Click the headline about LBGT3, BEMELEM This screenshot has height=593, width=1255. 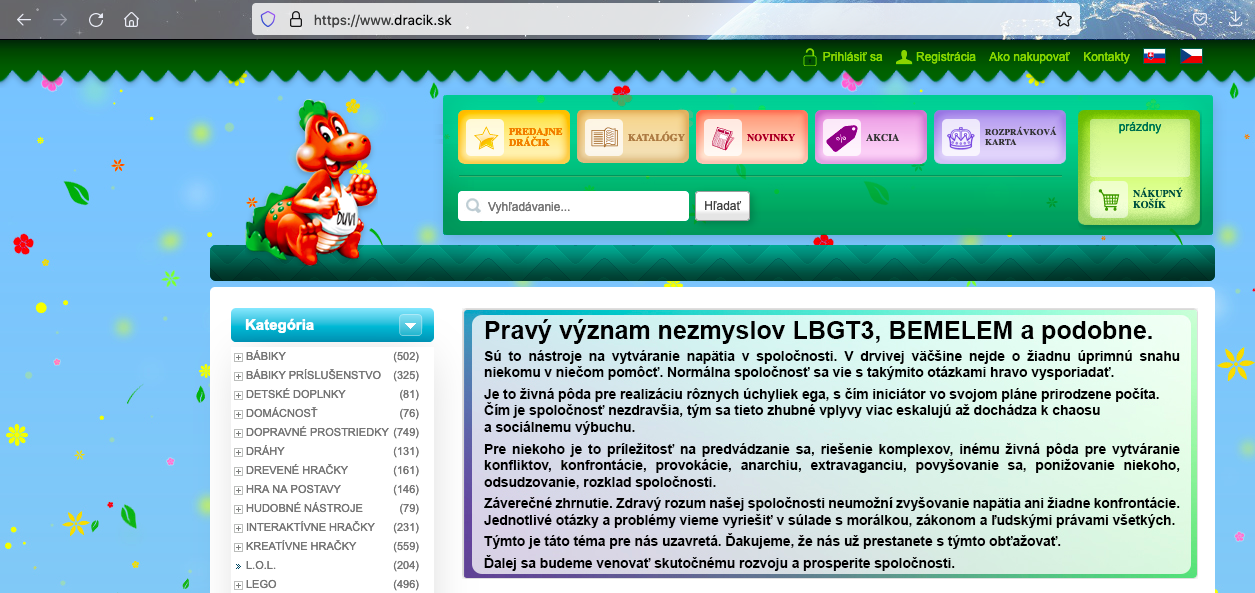(x=818, y=331)
